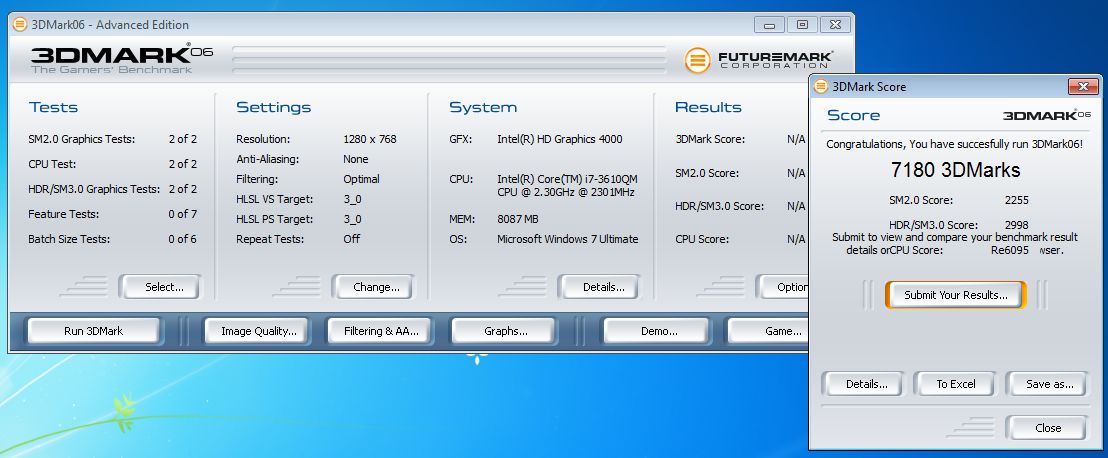The image size is (1108, 458).
Task: Click the SM2.0 Score value 2255
Action: point(1016,200)
